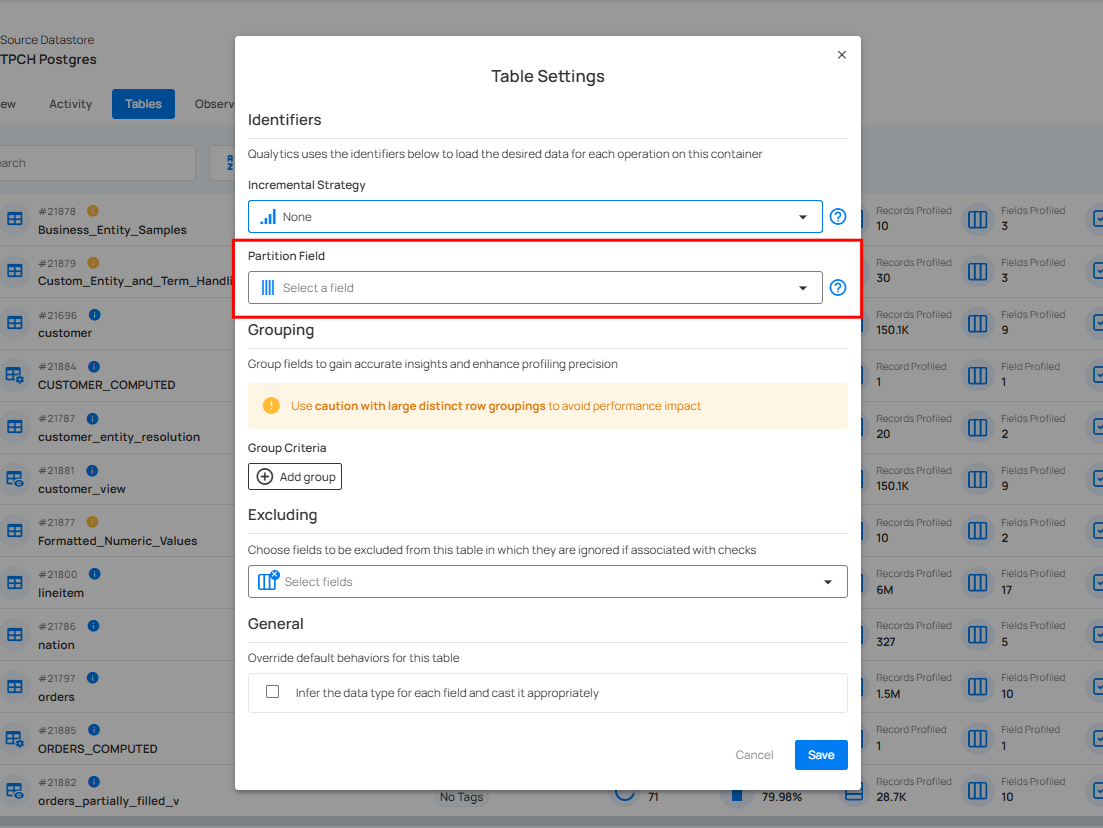Click the orange caution warning icon
The image size is (1103, 828).
point(271,406)
